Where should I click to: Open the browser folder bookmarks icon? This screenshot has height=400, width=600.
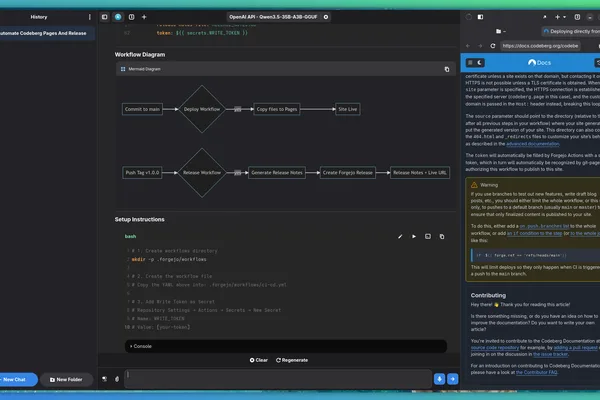pos(499,31)
